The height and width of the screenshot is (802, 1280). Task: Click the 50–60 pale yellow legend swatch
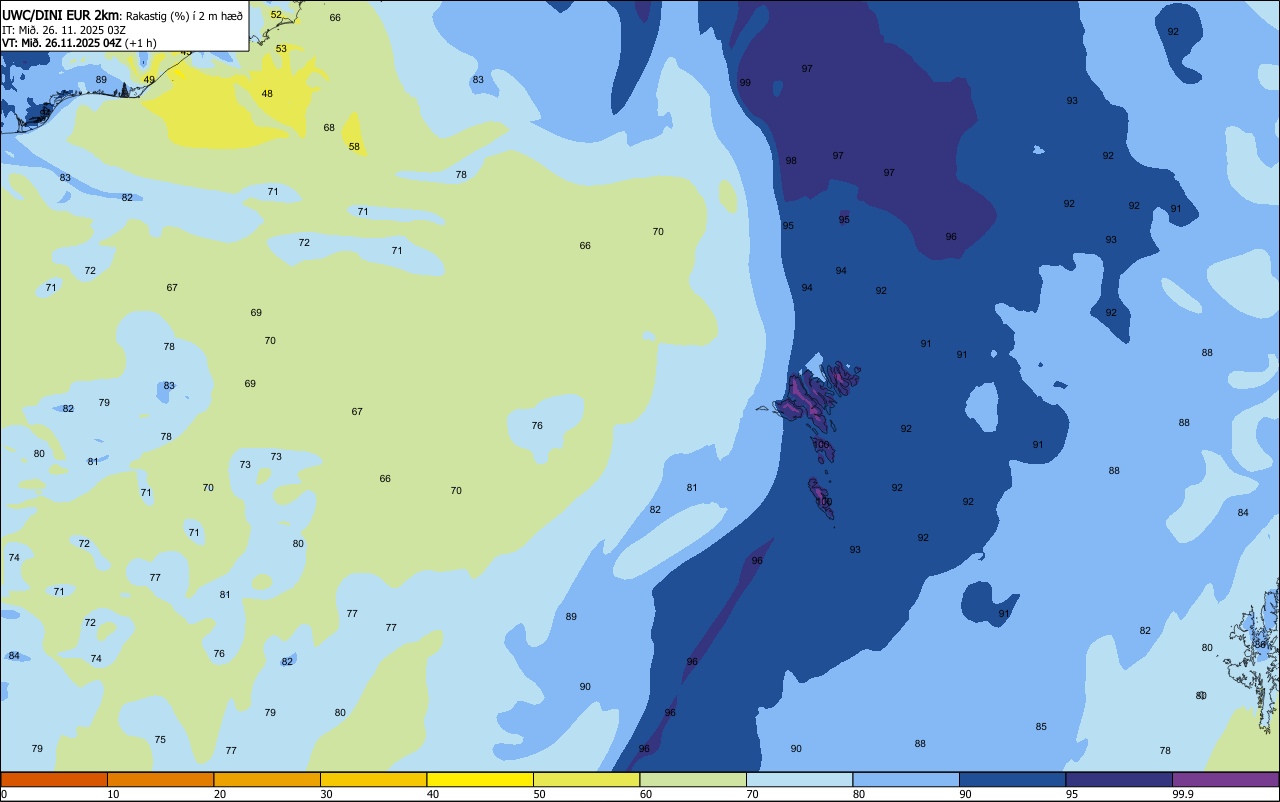click(586, 779)
